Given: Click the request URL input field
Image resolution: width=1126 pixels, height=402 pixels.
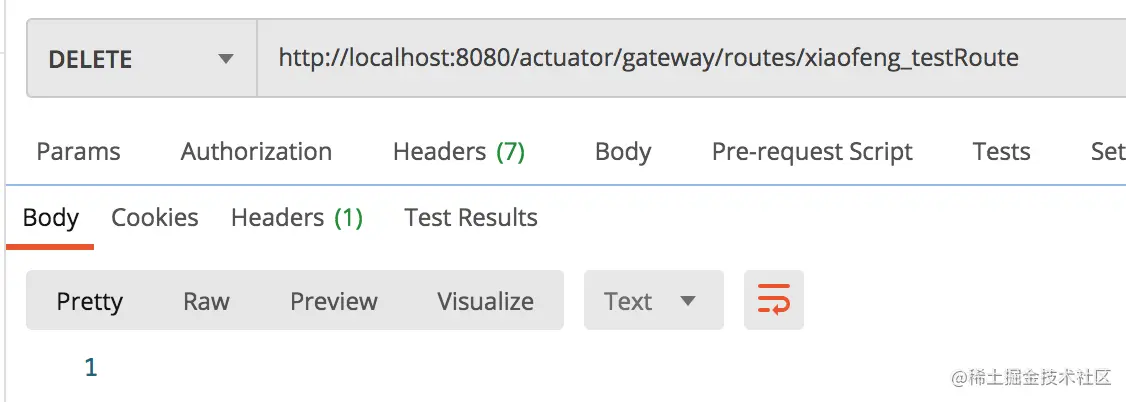Looking at the screenshot, I should 690,58.
